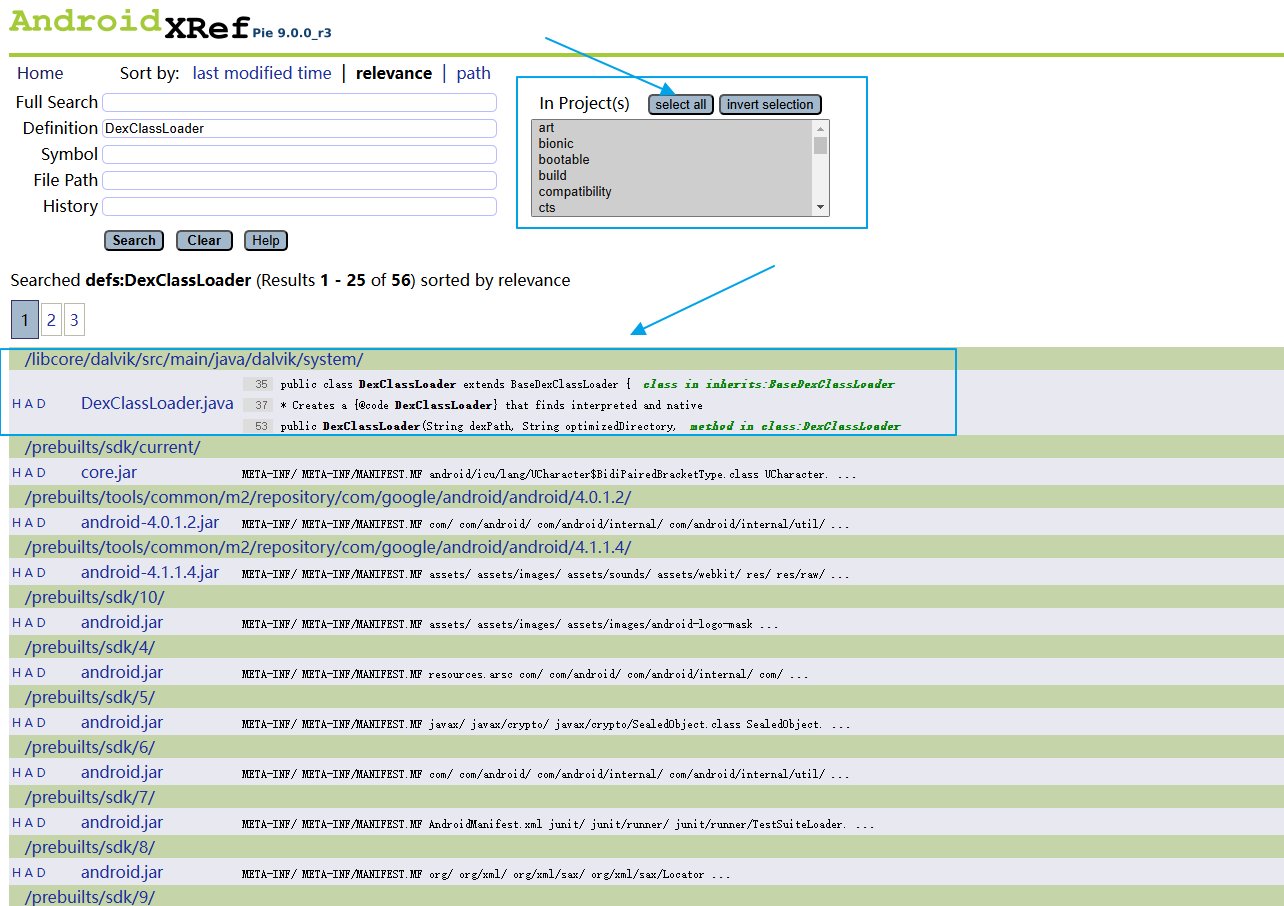This screenshot has height=906, width=1284.
Task: Open the /prebuilts/sdk/current/ directory link
Action: (112, 447)
